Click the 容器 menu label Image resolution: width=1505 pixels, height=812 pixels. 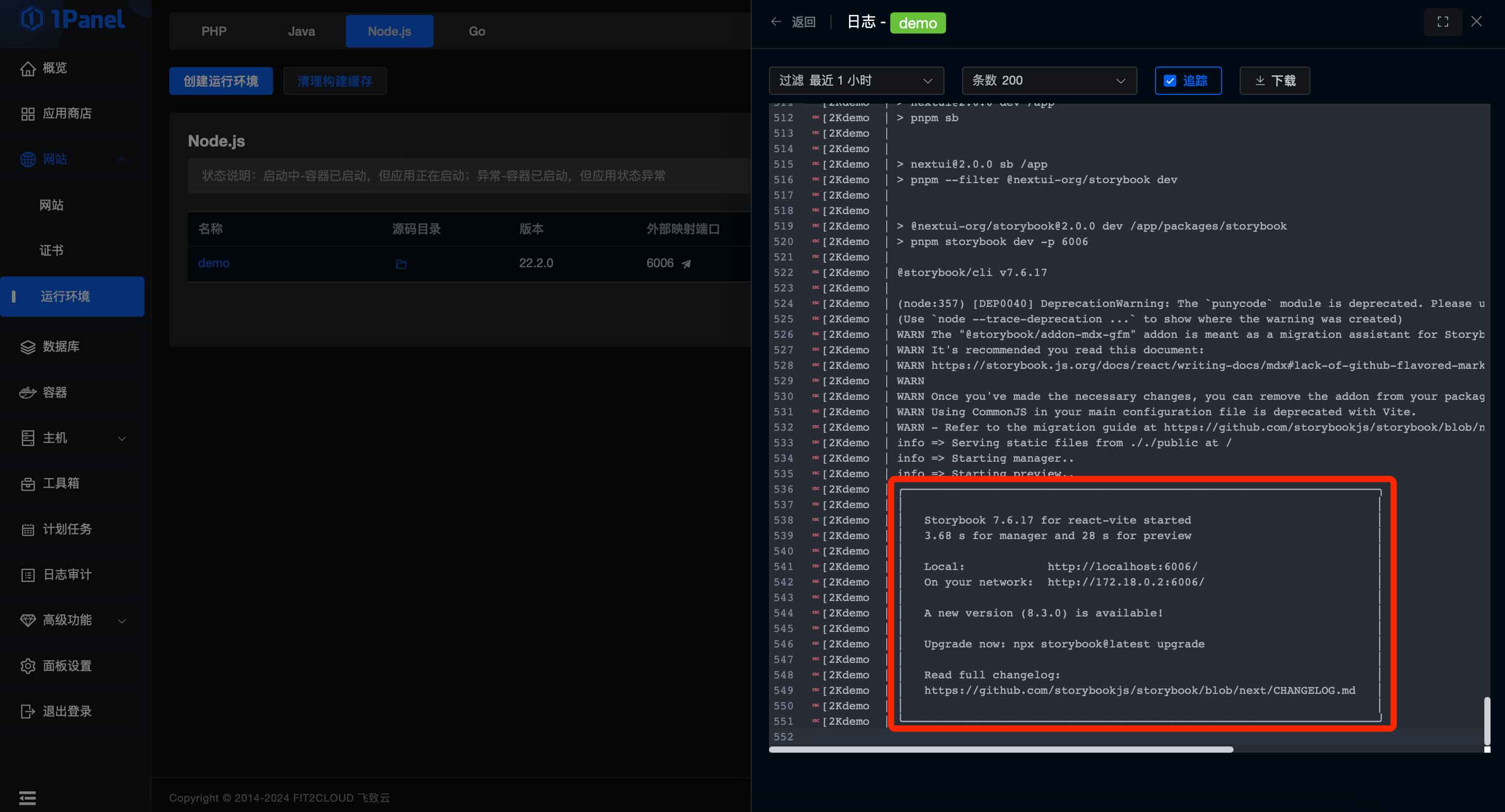[55, 393]
